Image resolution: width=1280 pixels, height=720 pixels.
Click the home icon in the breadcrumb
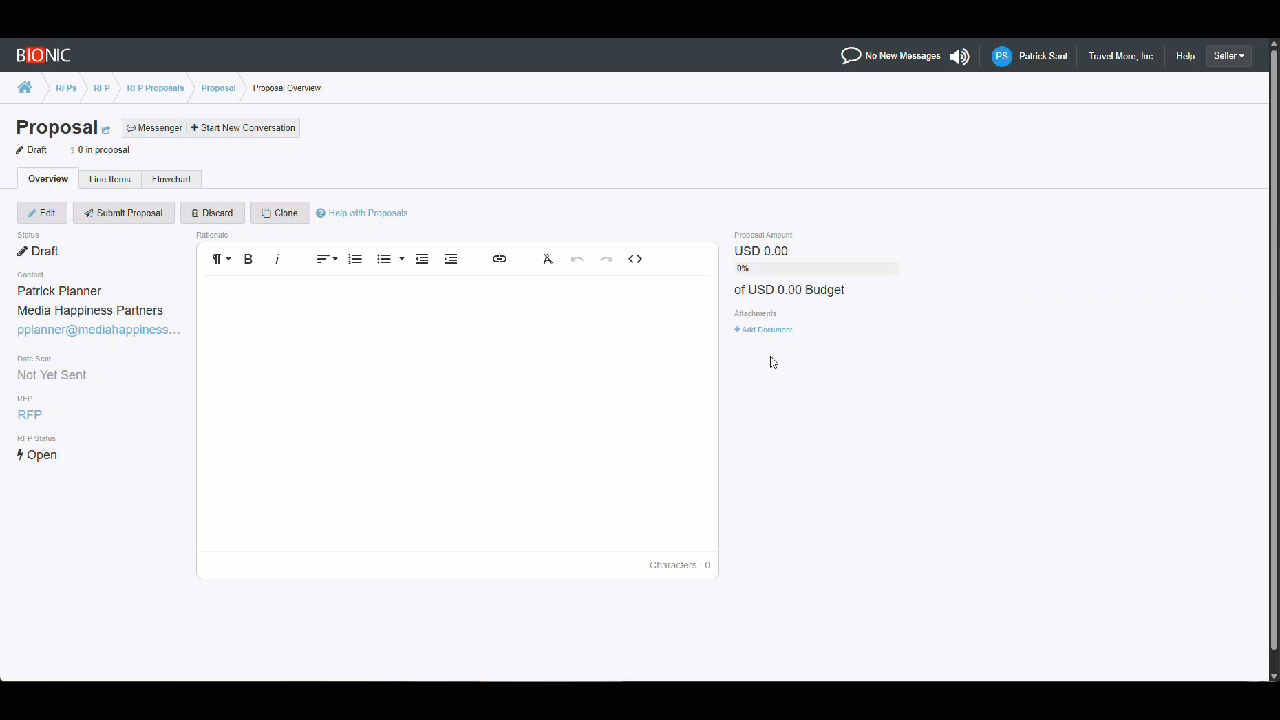pos(25,88)
